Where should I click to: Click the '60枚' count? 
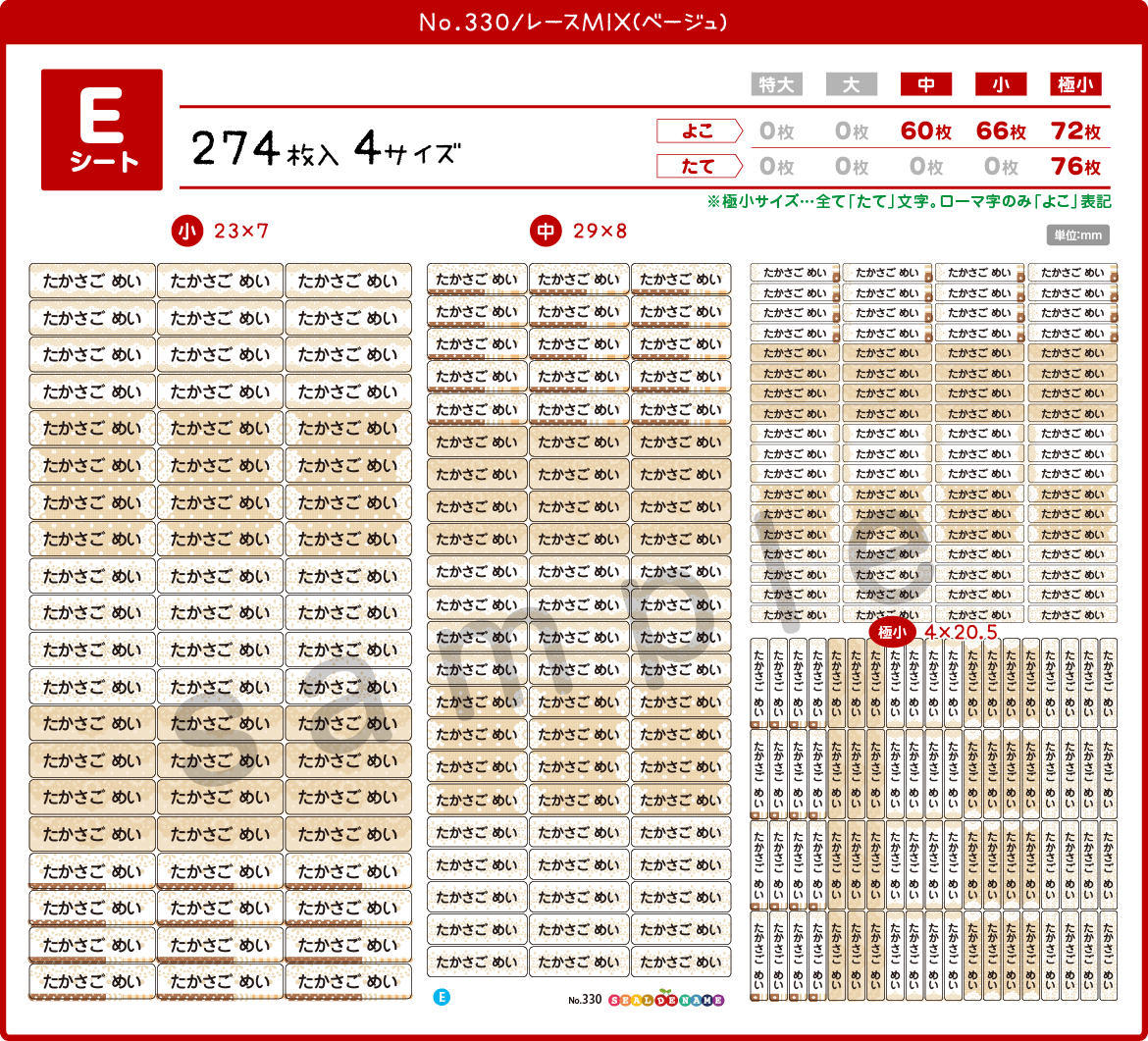click(926, 131)
